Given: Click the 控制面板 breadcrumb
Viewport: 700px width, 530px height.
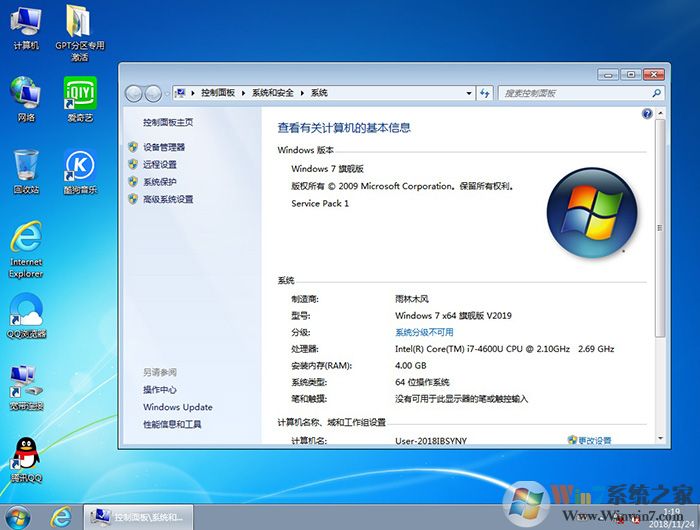Looking at the screenshot, I should click(218, 93).
